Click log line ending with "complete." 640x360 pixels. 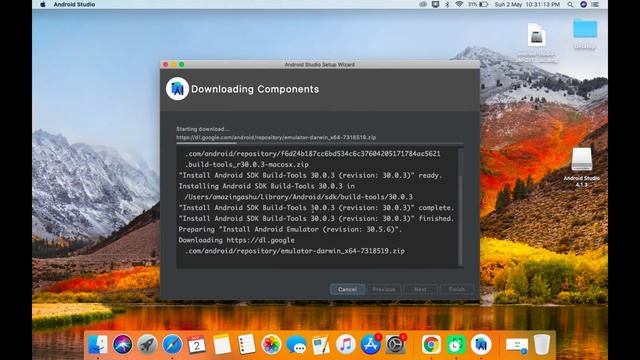pos(316,208)
